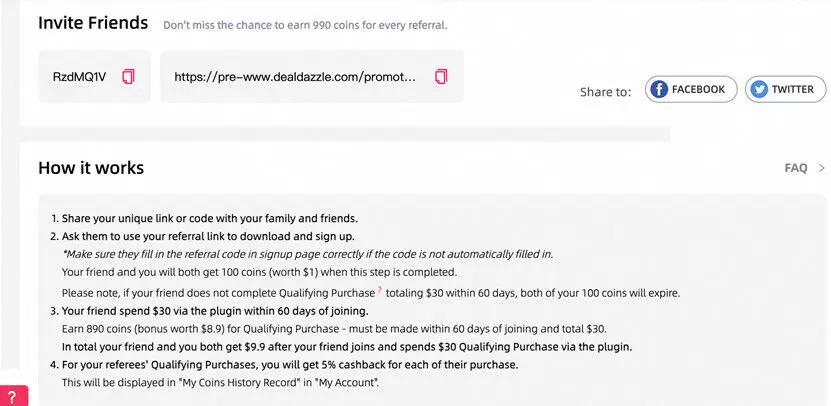Select the RzdMQ1V code text
The height and width of the screenshot is (406, 831).
[79, 77]
